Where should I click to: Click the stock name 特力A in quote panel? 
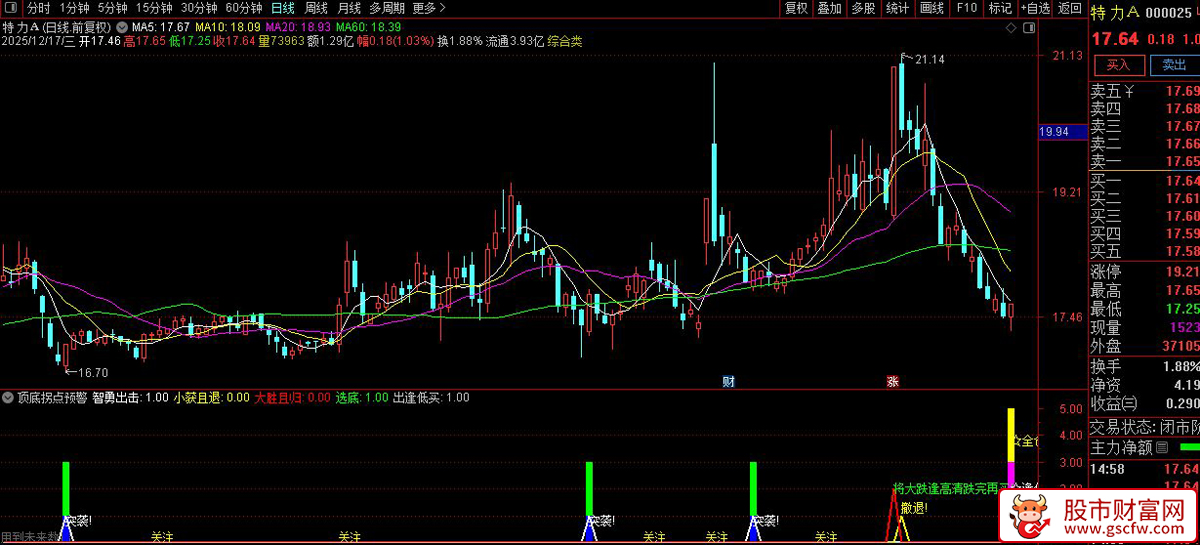pyautogui.click(x=1115, y=14)
